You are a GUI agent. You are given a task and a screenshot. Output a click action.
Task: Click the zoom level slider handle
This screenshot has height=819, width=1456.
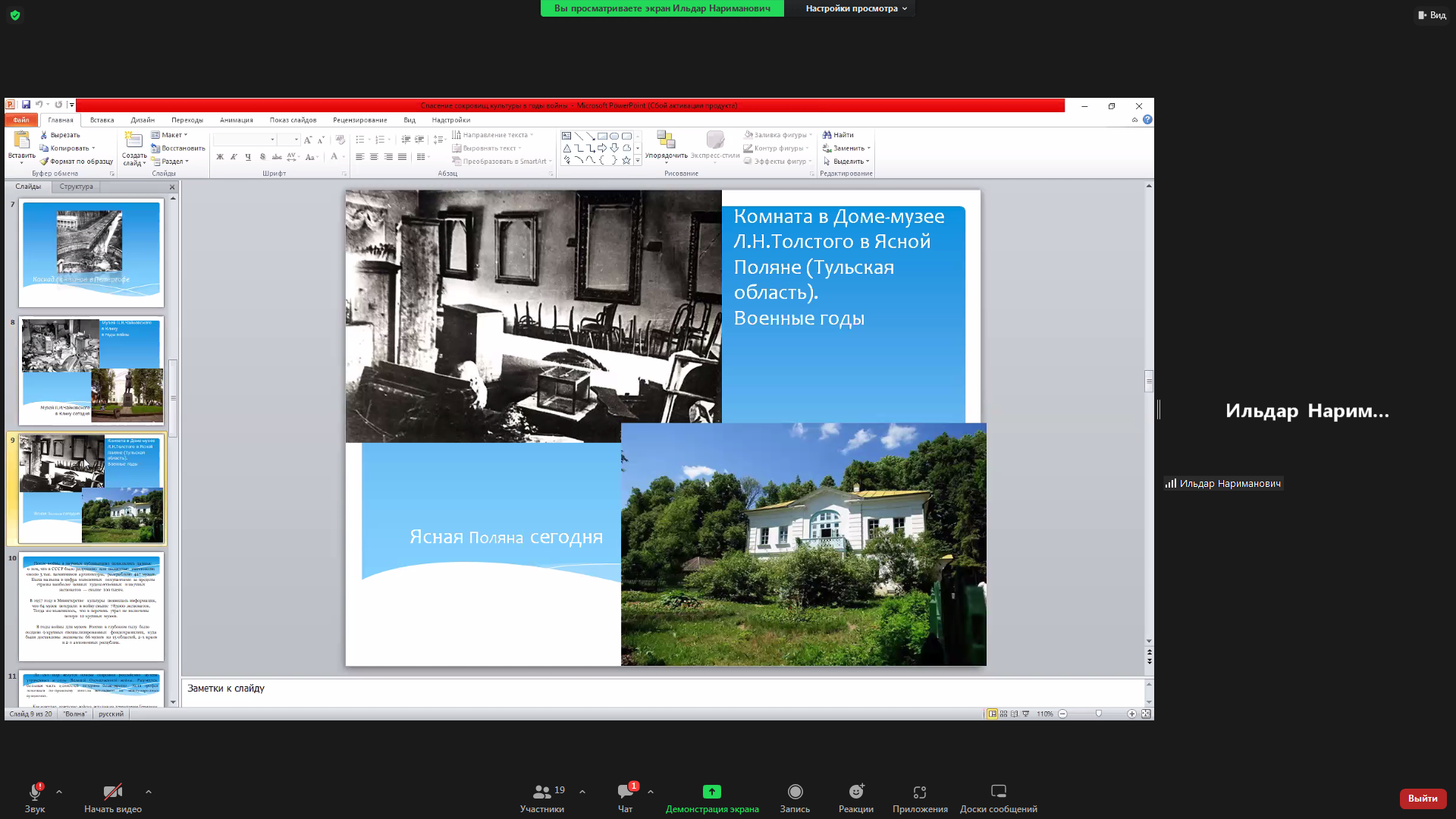tap(1098, 714)
